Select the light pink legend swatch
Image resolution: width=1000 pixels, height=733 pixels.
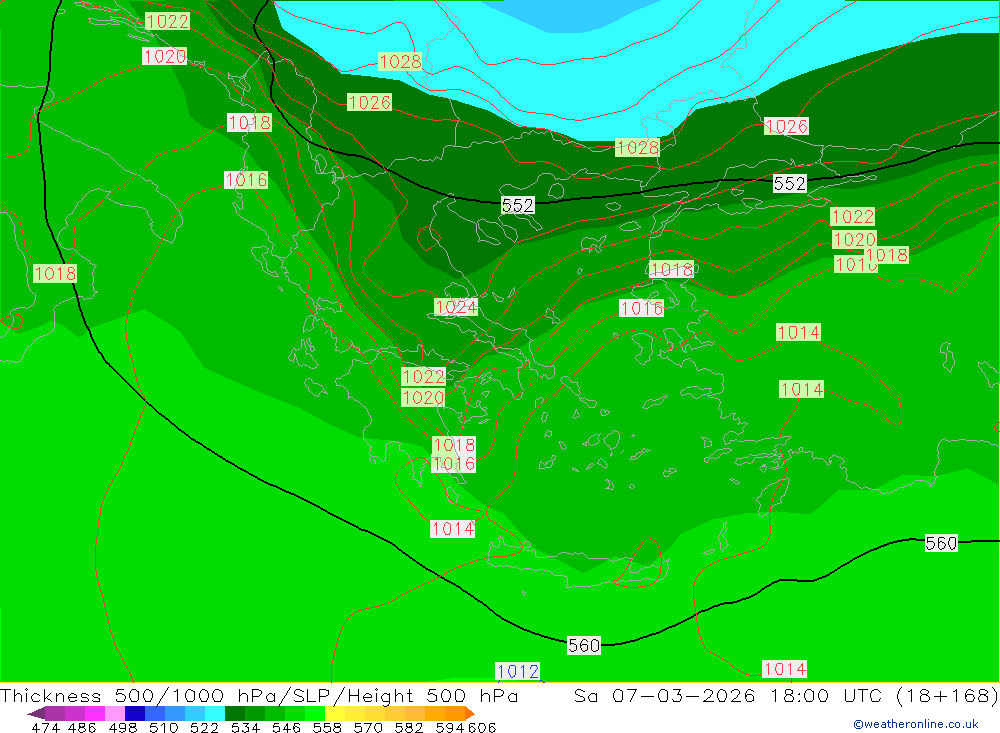click(115, 713)
